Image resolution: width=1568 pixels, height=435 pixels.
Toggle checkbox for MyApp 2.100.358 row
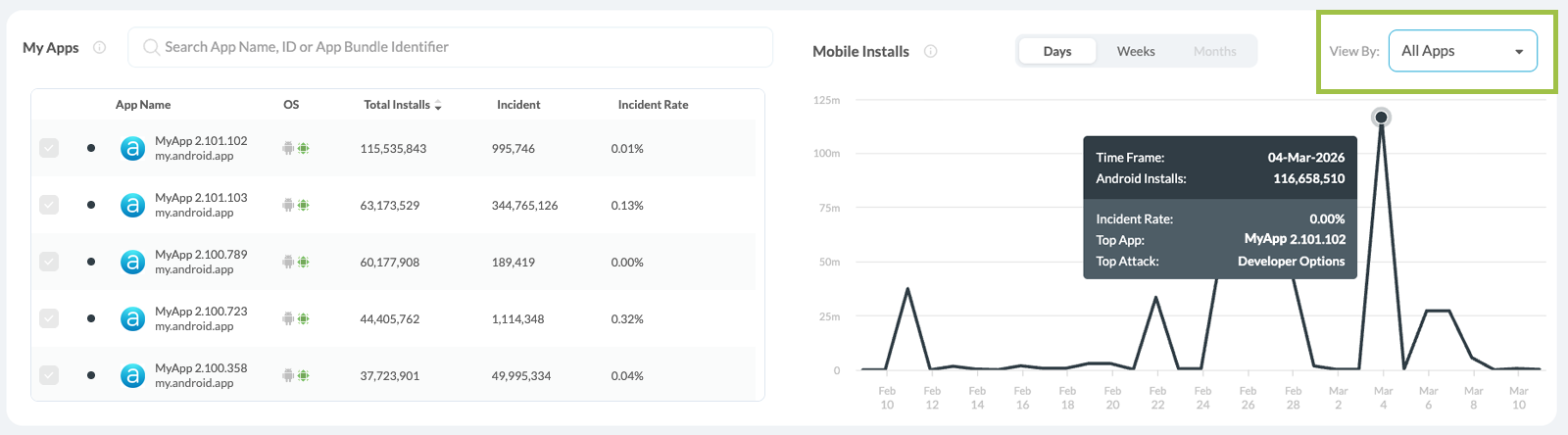point(49,375)
